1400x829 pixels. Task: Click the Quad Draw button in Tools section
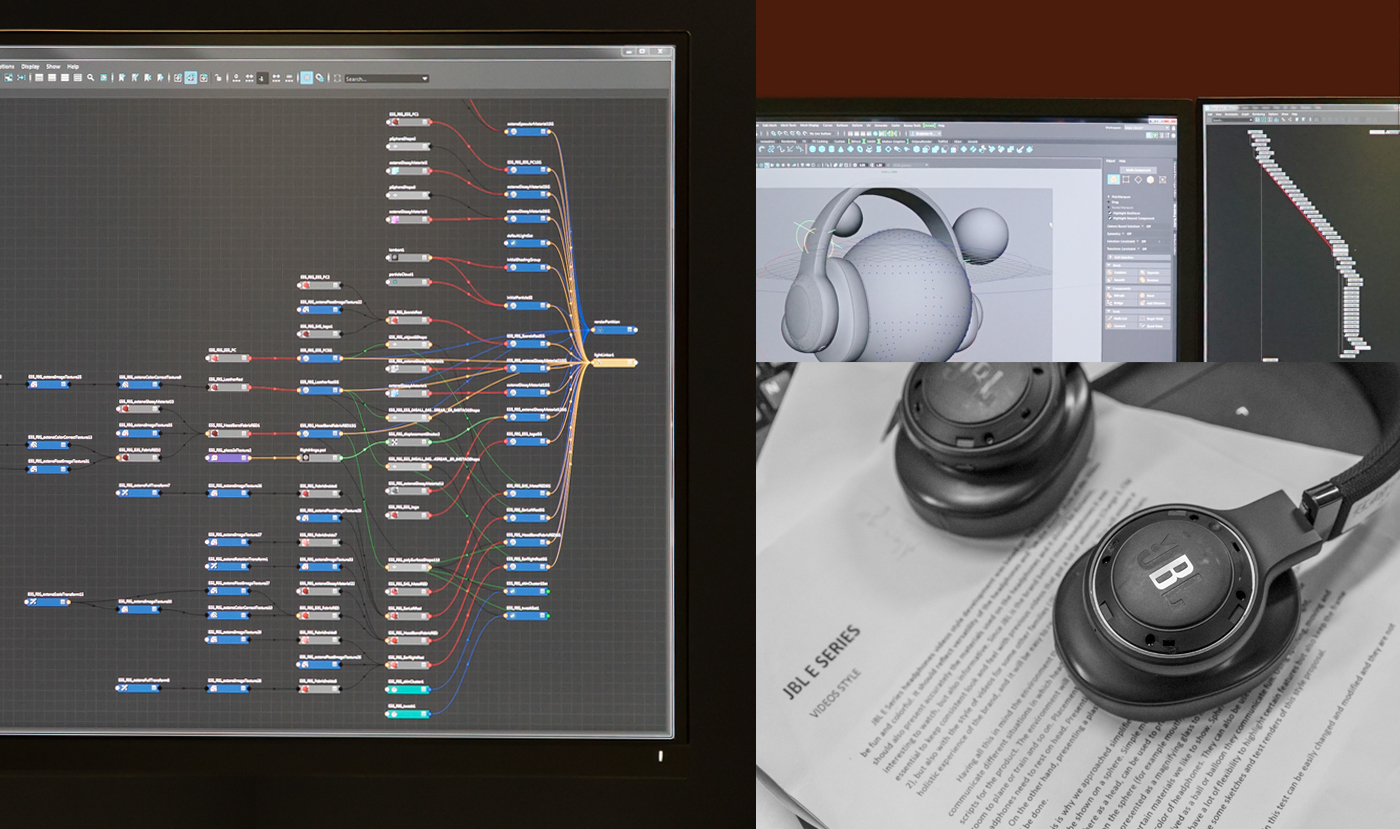pos(1156,325)
